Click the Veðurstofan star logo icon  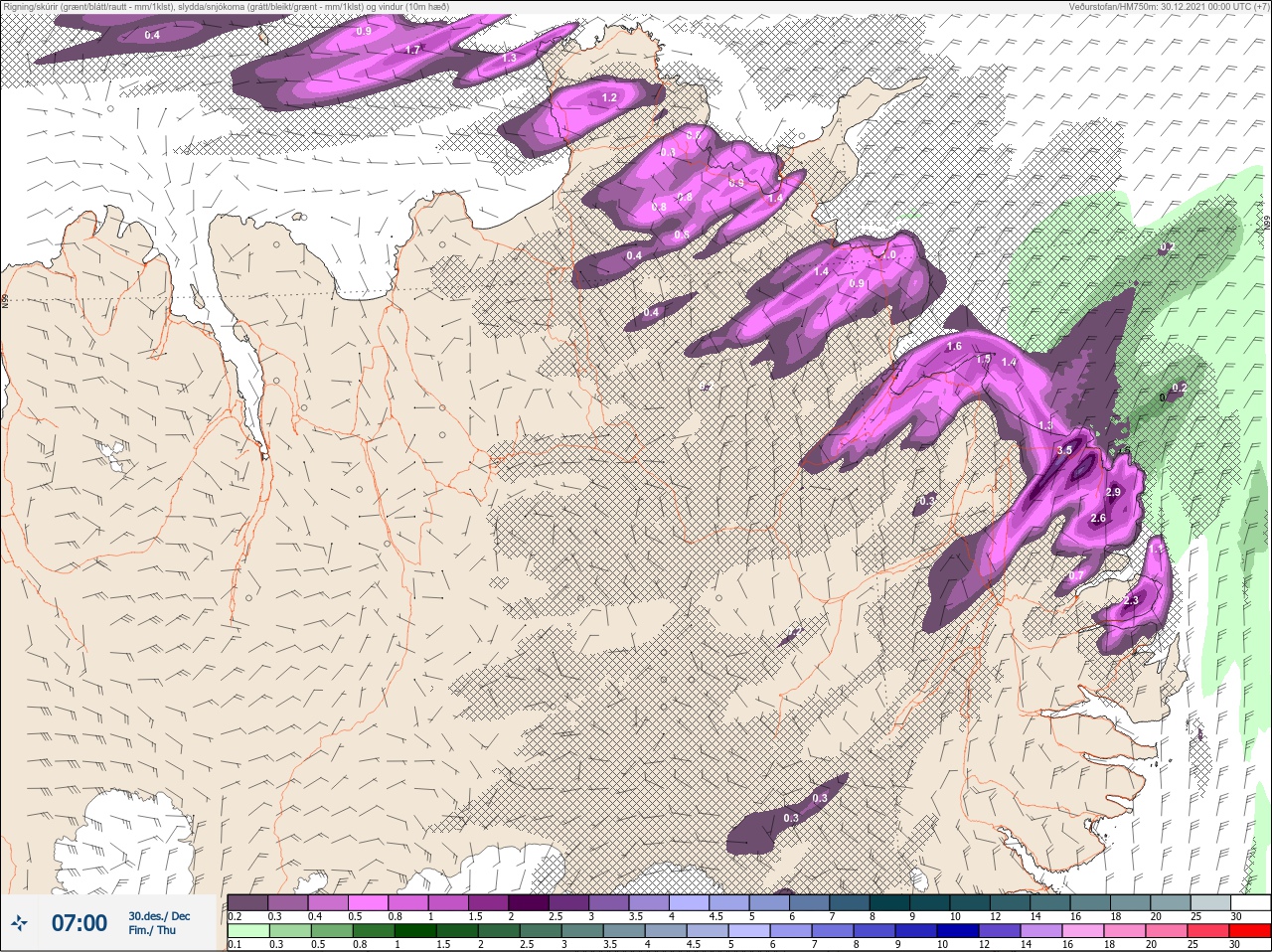18,924
